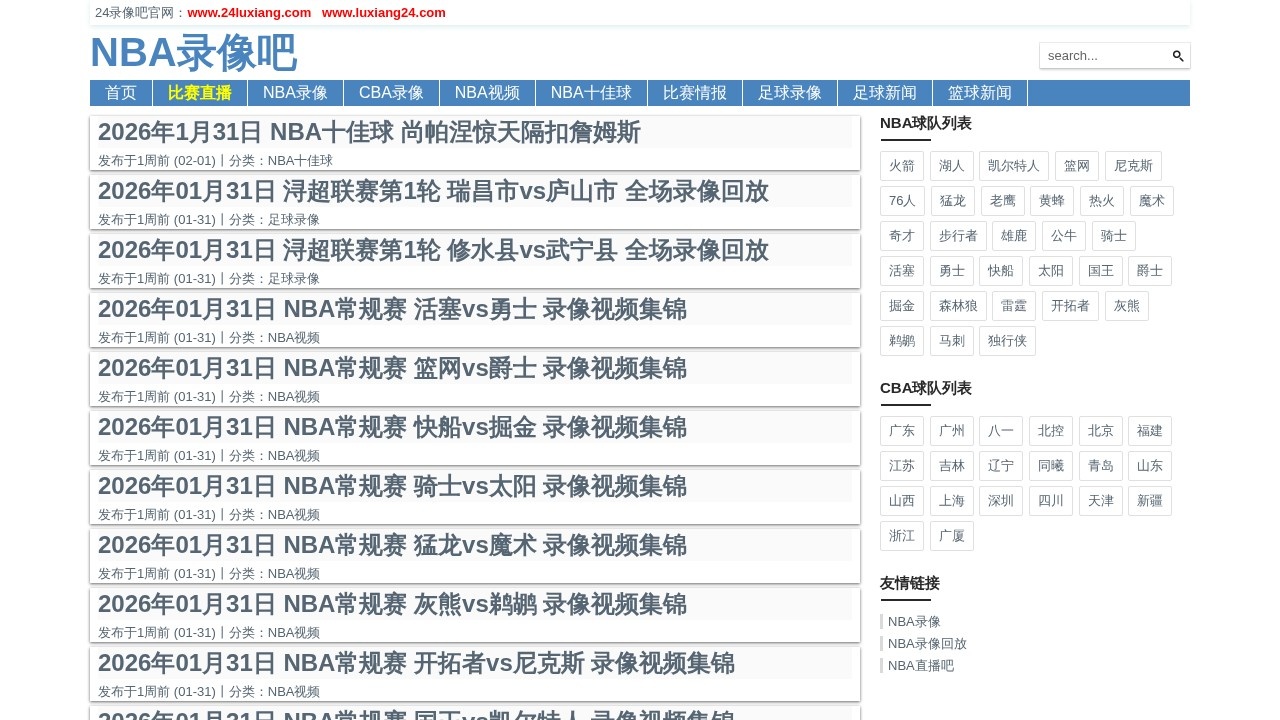
Task: Click inside the search input box
Action: click(x=1100, y=55)
